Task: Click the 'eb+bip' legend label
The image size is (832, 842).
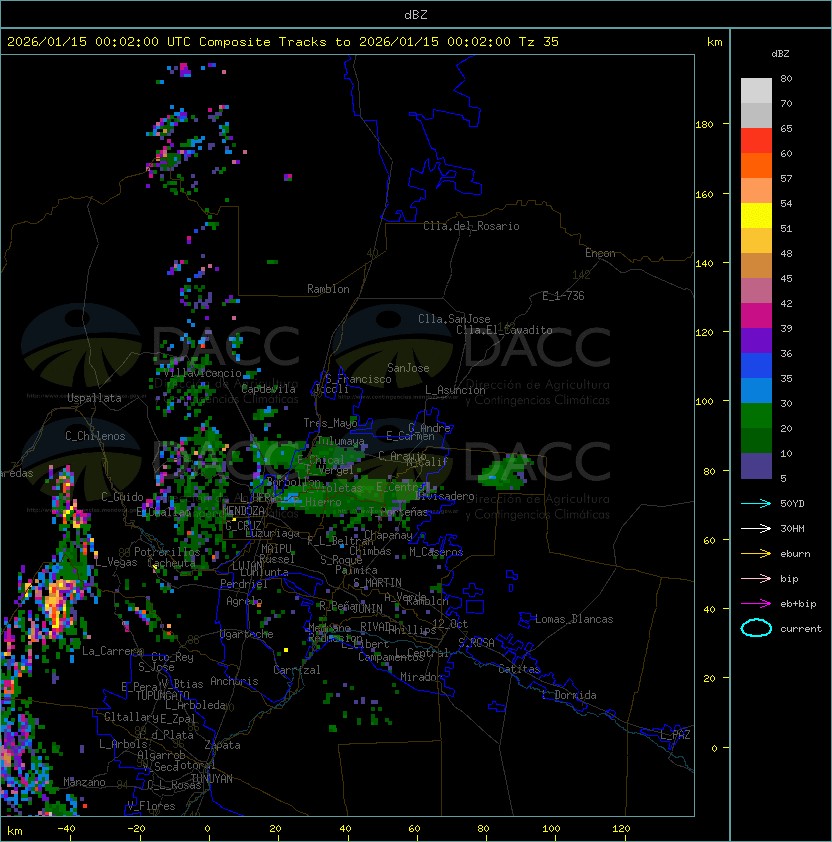Action: (x=798, y=604)
